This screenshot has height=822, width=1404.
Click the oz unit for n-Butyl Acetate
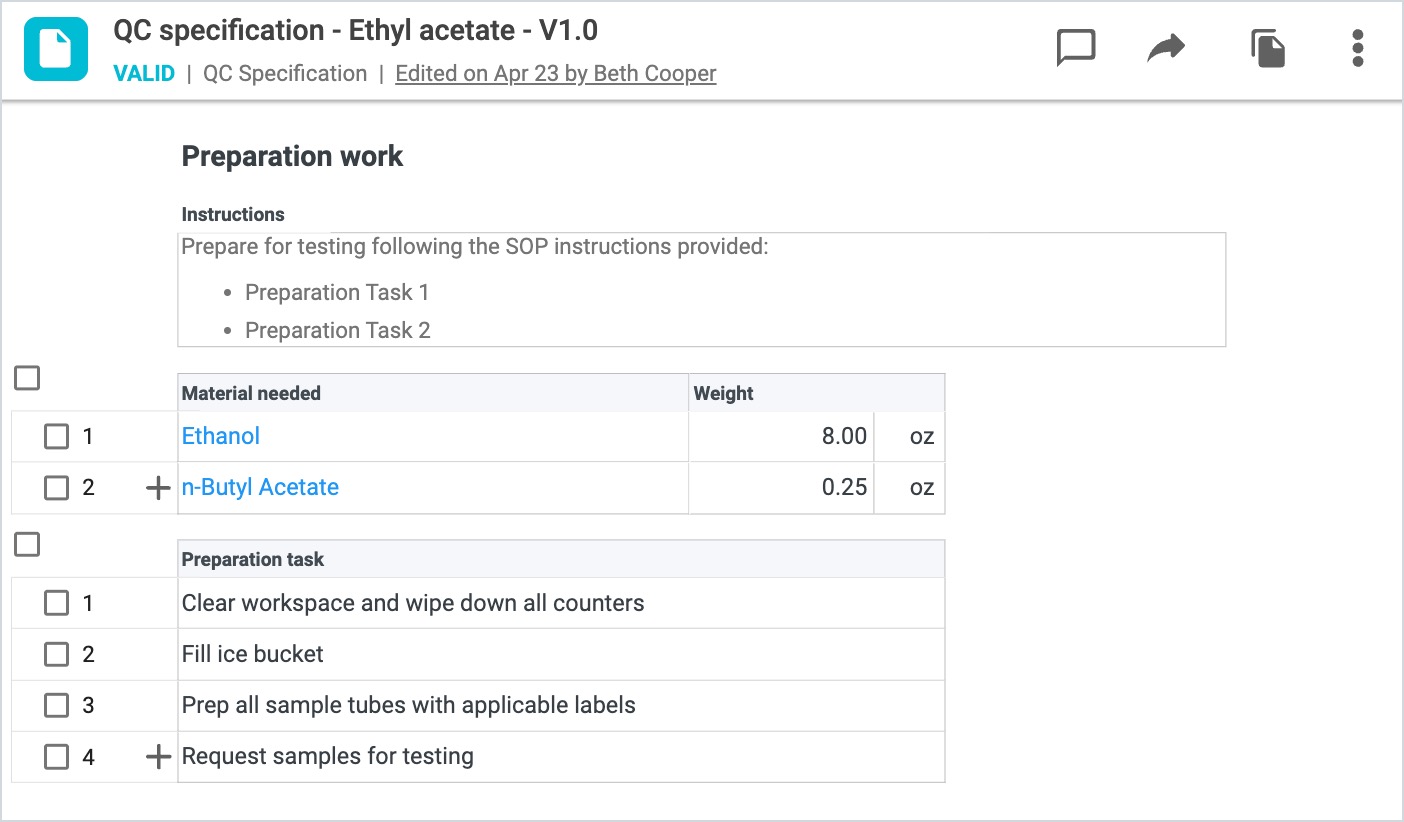921,488
